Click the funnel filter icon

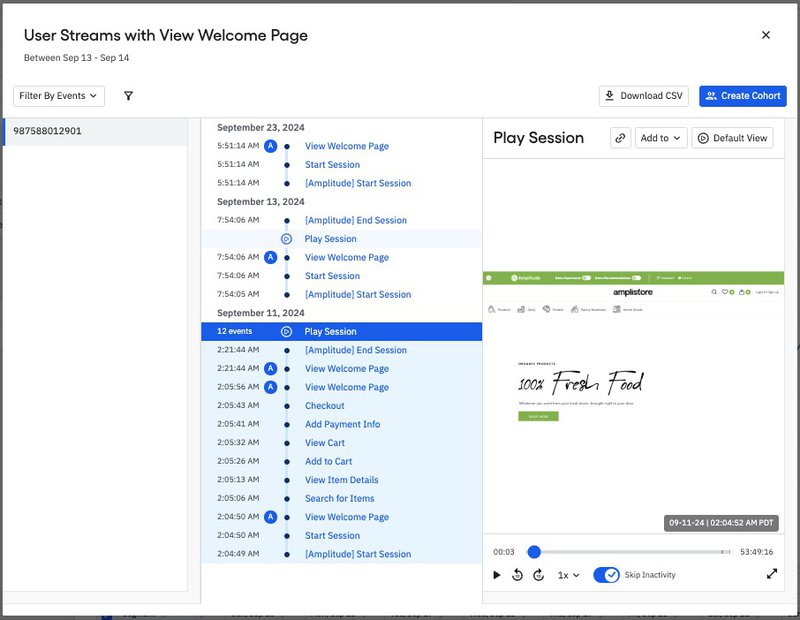(x=128, y=96)
